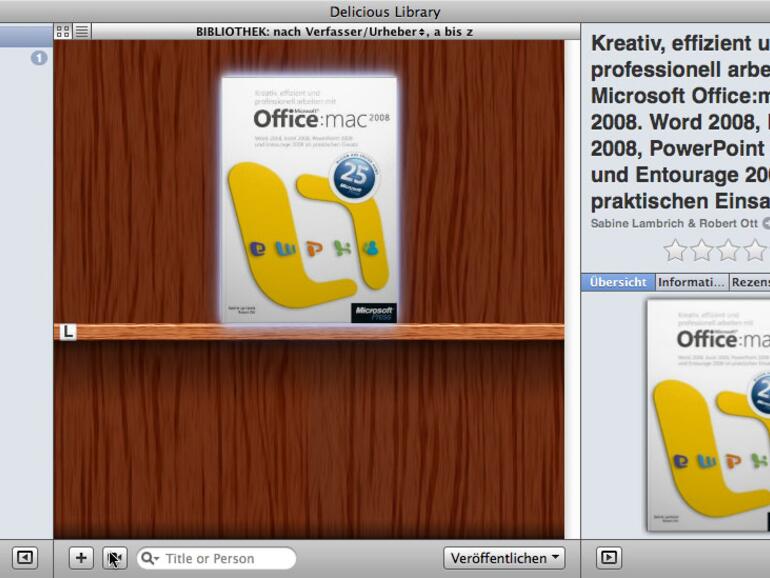Image resolution: width=770 pixels, height=578 pixels.
Task: Rate the book one star
Action: [675, 250]
